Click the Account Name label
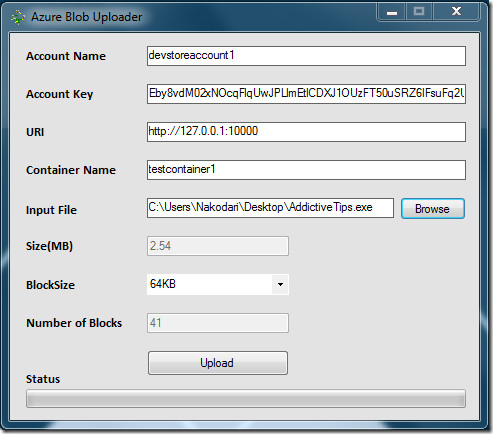This screenshot has width=493, height=434. coord(66,56)
